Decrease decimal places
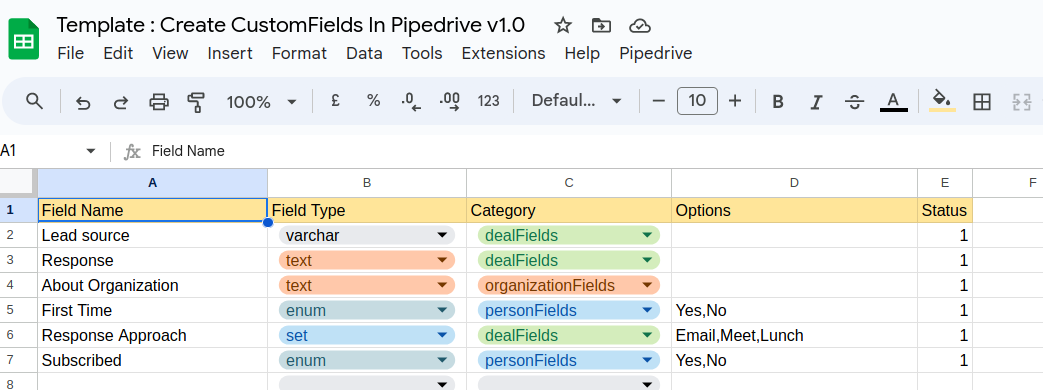The image size is (1043, 390). tap(412, 102)
